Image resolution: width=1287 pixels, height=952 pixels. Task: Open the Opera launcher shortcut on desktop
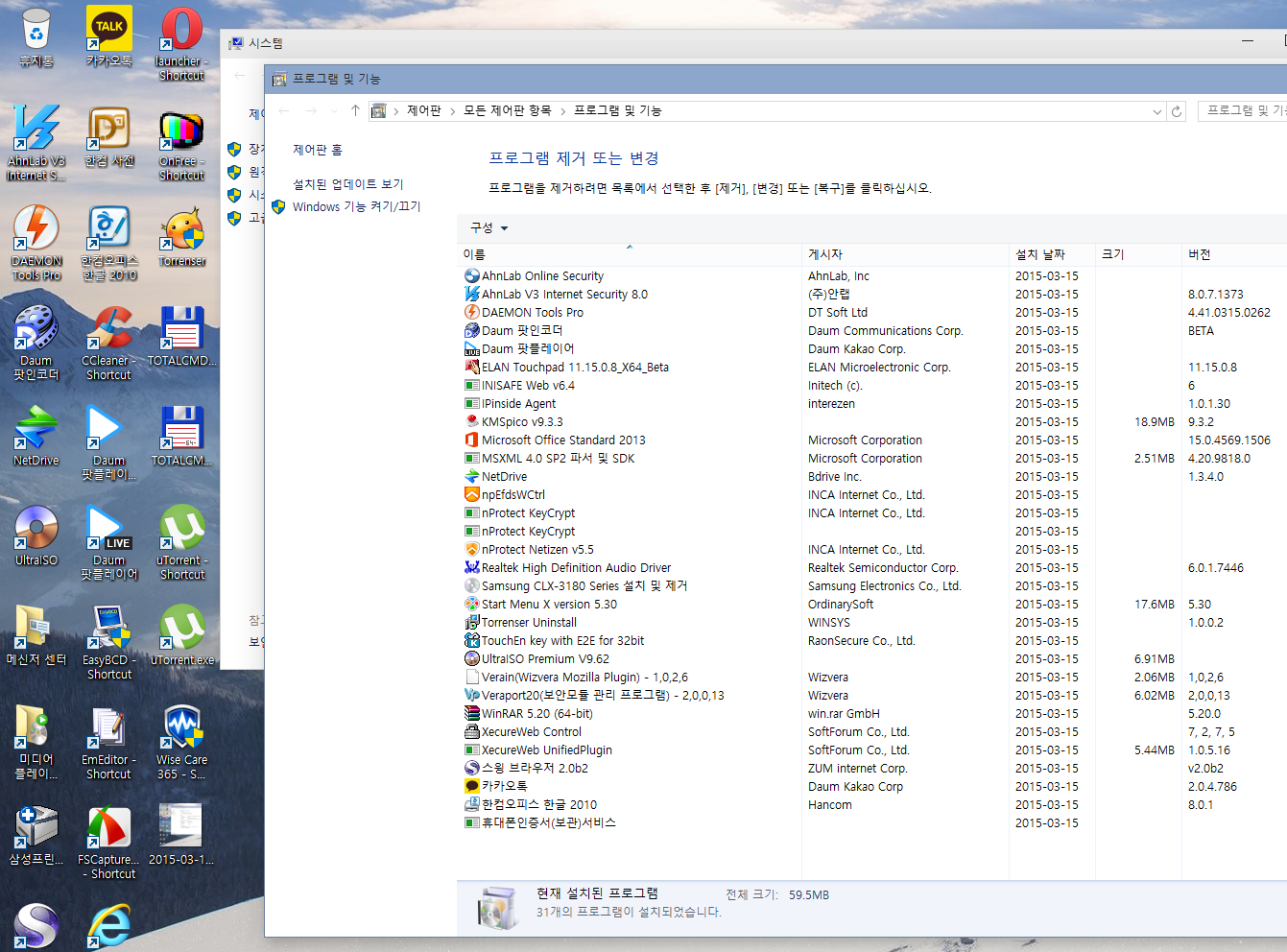[181, 43]
